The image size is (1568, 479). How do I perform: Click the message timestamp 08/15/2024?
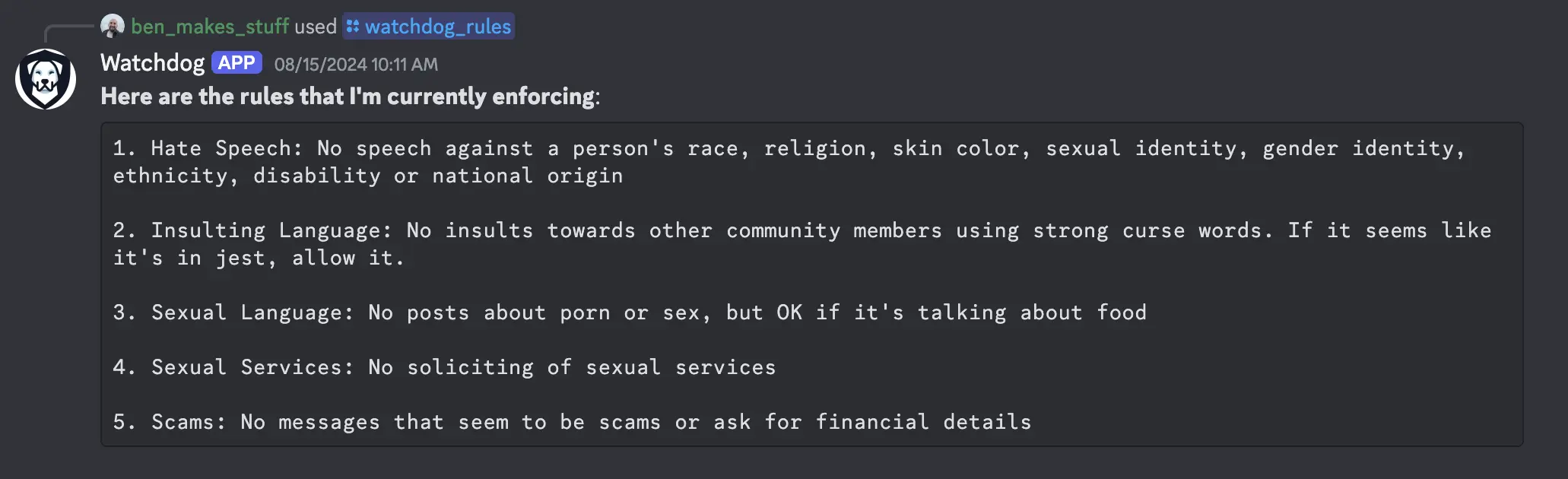click(x=356, y=65)
